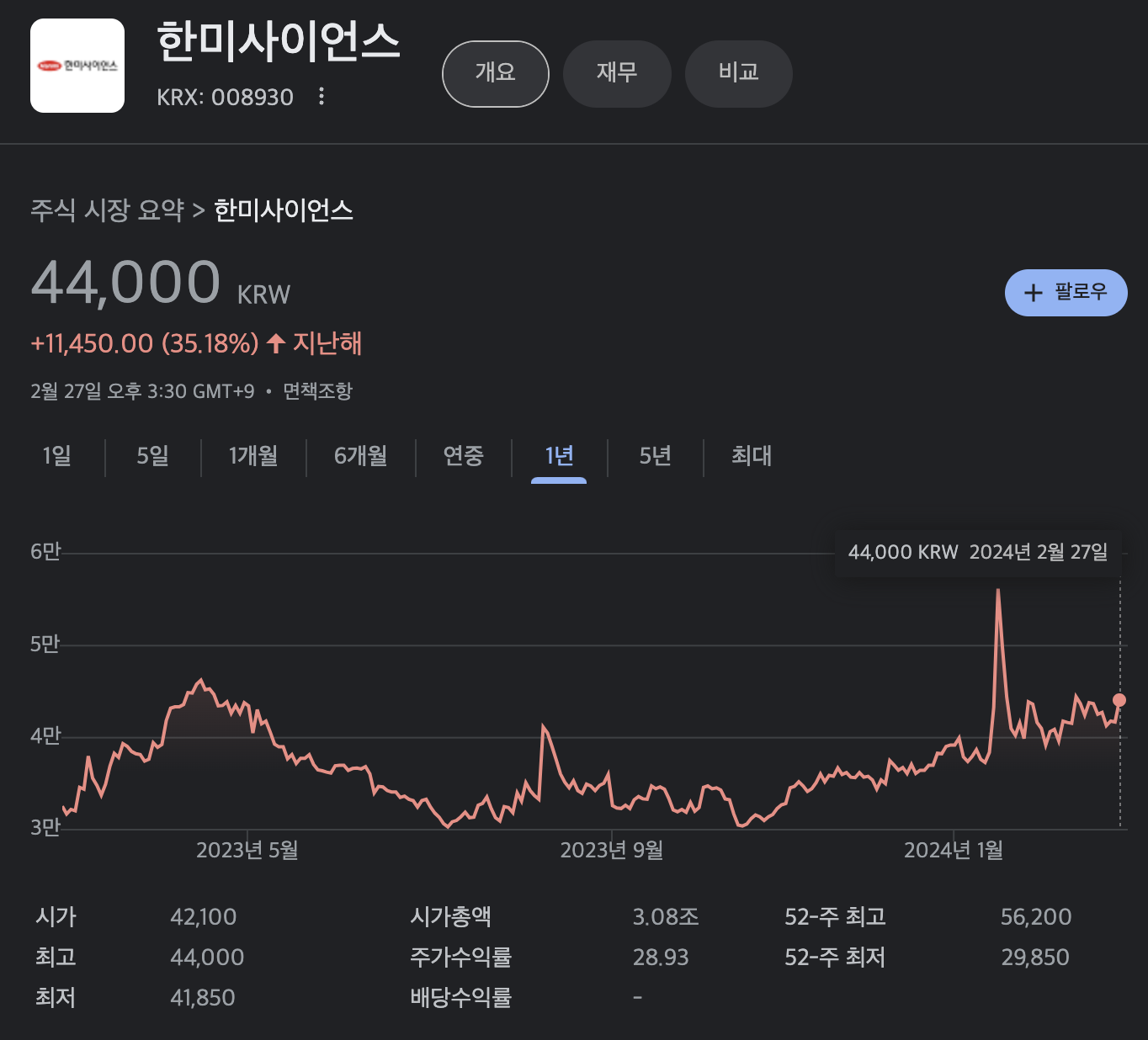Screen dimensions: 1148x1040
Task: Click the 2월 27일 오후 3:30 timestamp
Action: pyautogui.click(x=142, y=391)
